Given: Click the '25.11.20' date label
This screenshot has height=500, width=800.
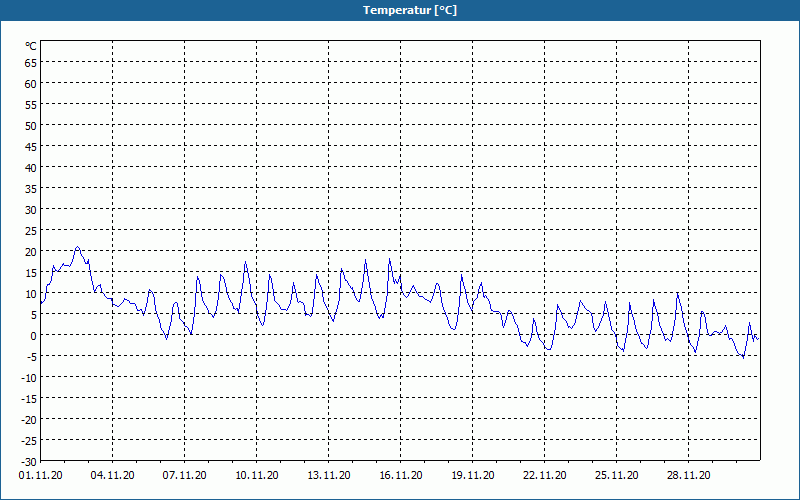Looking at the screenshot, I should [616, 475].
